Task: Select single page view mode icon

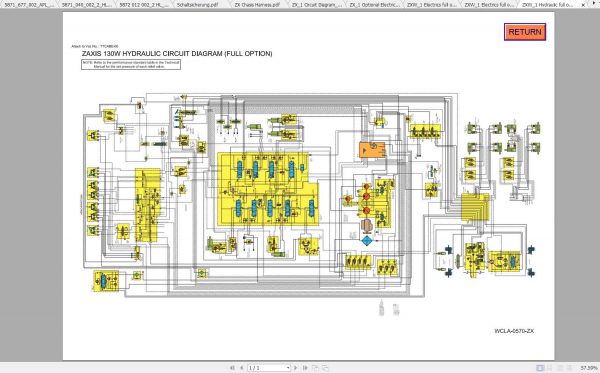Action: pos(540,368)
